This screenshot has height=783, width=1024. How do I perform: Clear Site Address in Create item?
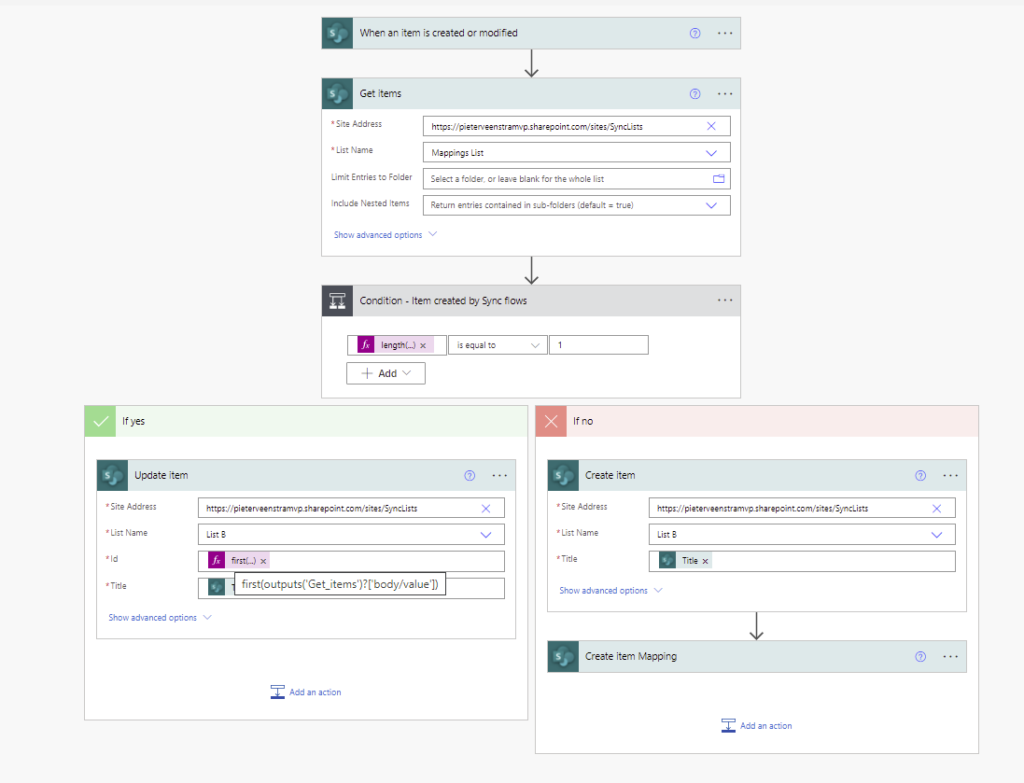tap(936, 508)
